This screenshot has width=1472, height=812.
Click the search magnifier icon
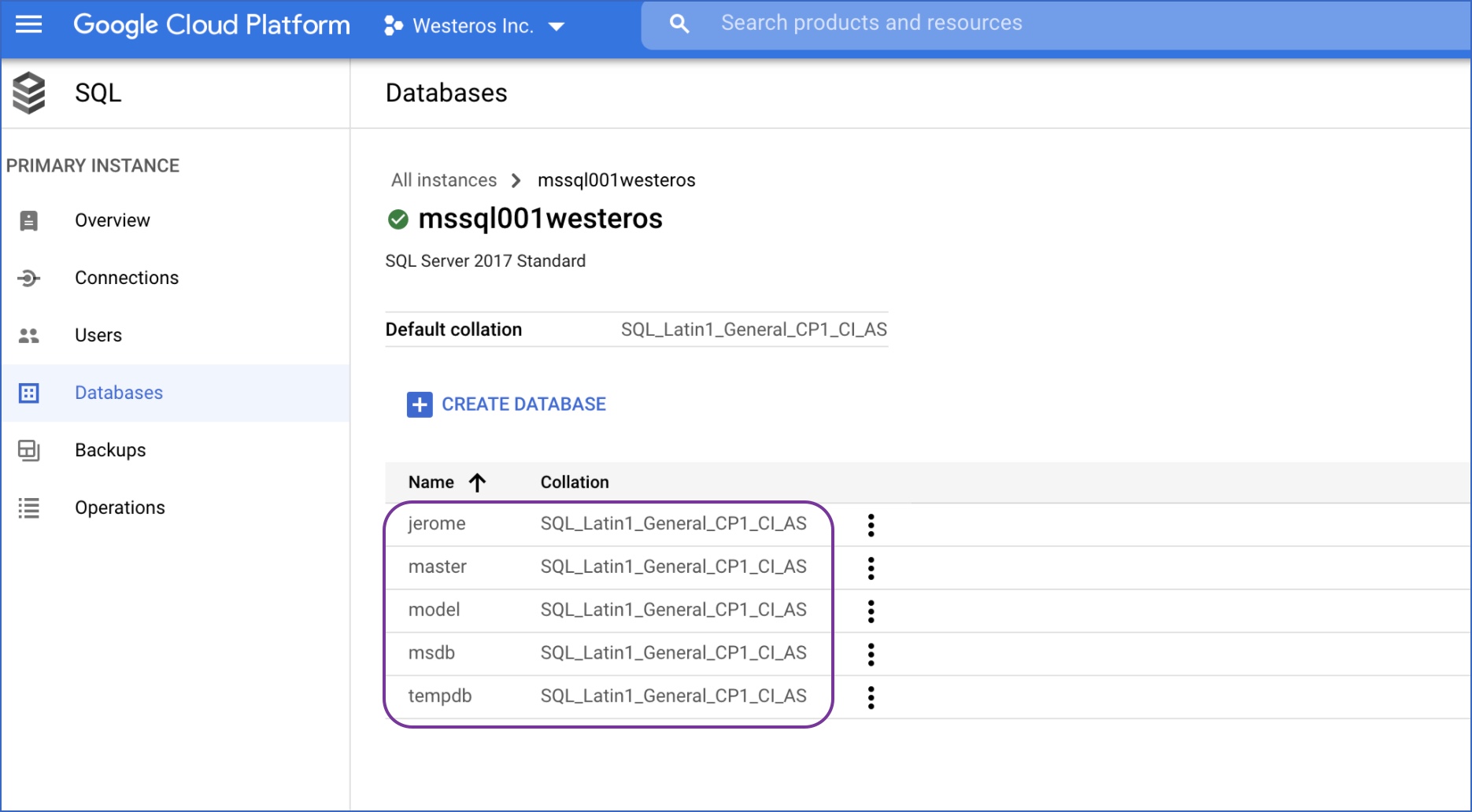(x=679, y=24)
